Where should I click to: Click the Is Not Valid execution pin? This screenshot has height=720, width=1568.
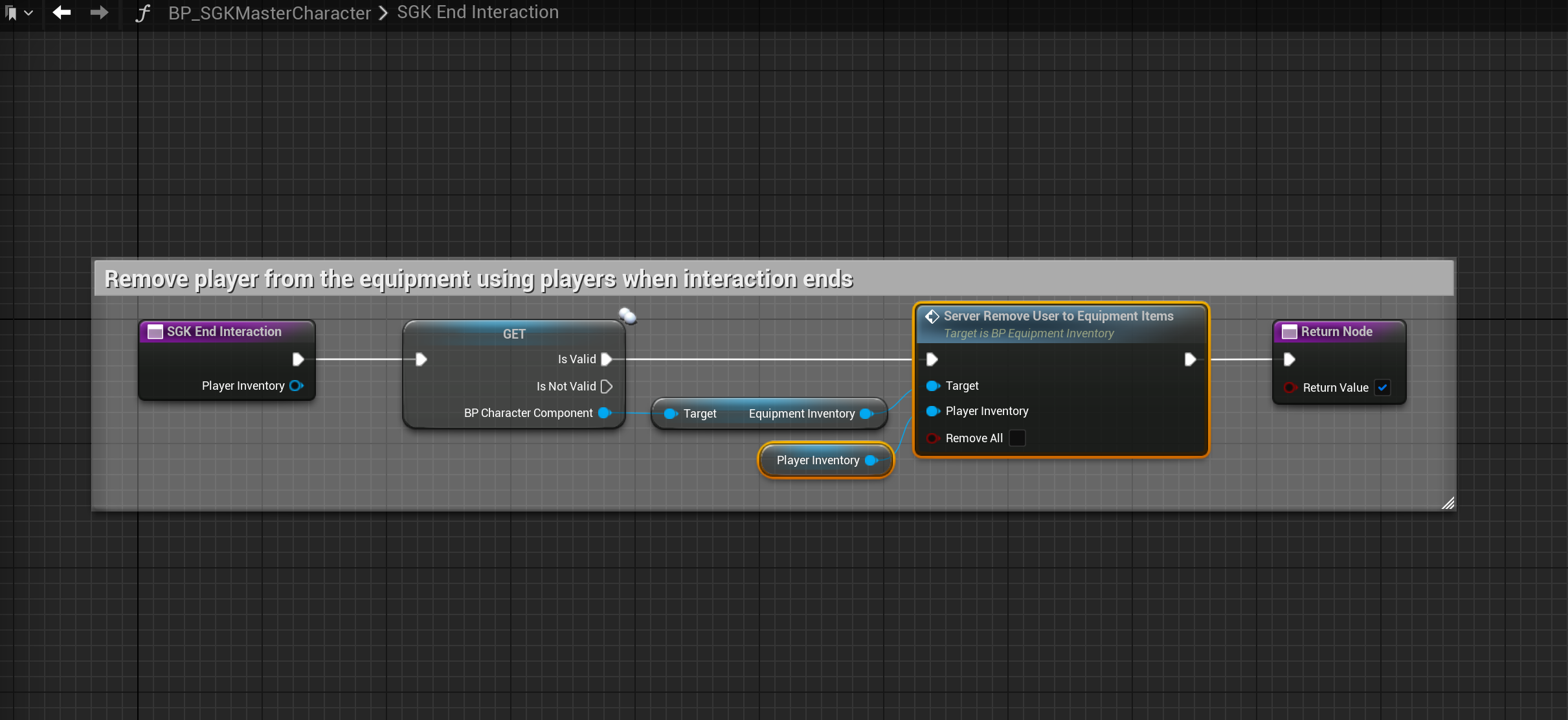(x=607, y=387)
